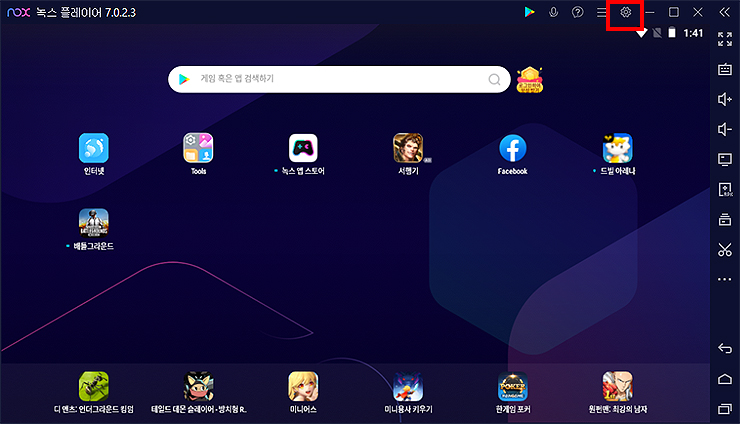This screenshot has width=740, height=424.
Task: Open 원펀맨: 최강의 남자 game
Action: coord(617,386)
